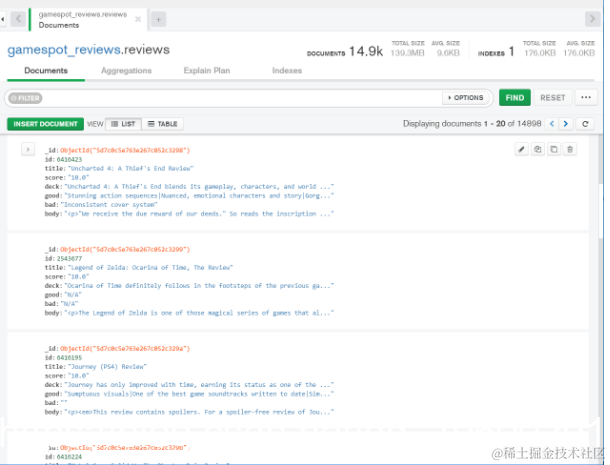Screen dimensions: 610x465
Task: Click the Journey document's ObjectId value
Action: 125,349
